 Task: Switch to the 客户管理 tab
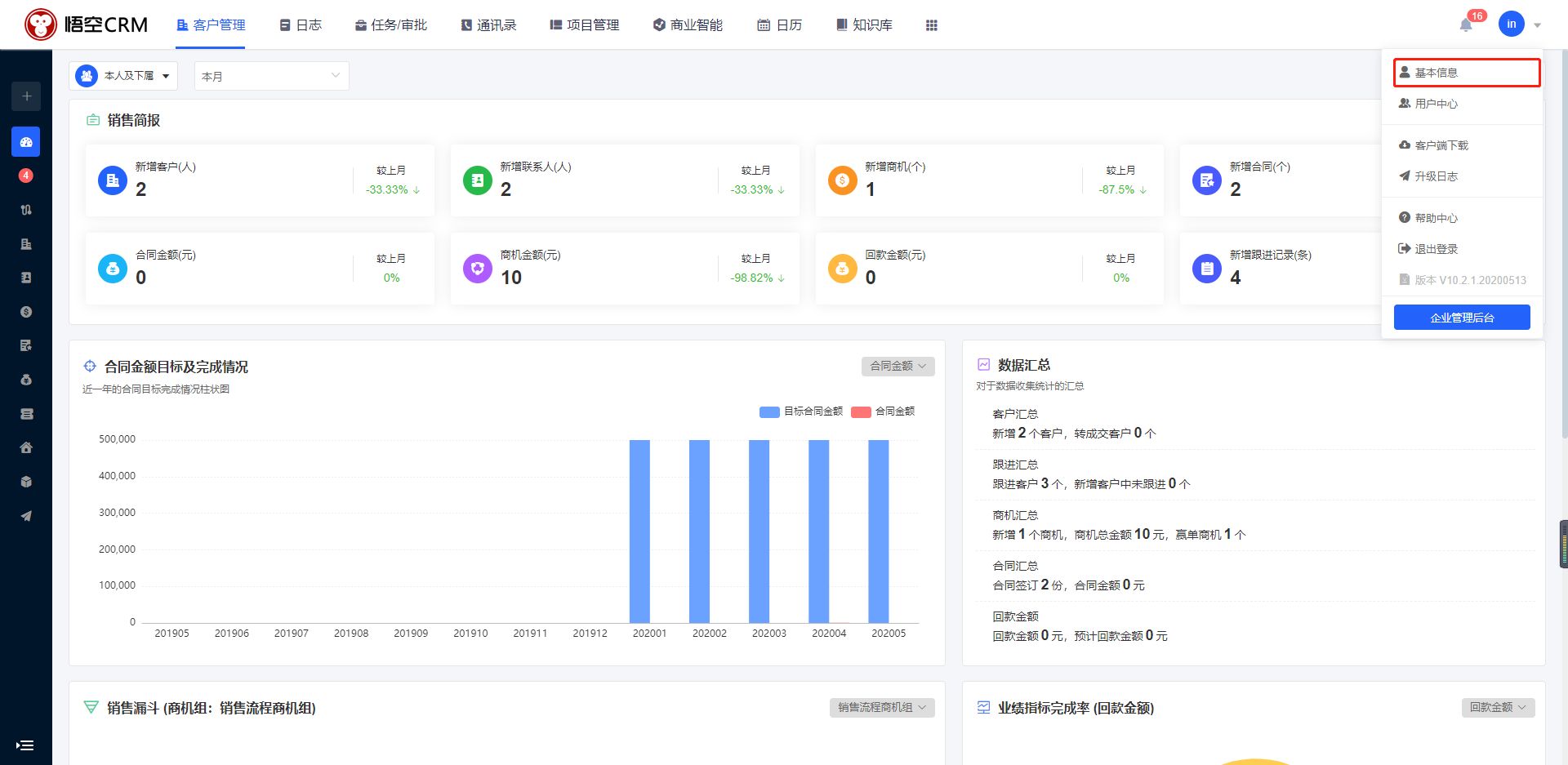pyautogui.click(x=211, y=25)
